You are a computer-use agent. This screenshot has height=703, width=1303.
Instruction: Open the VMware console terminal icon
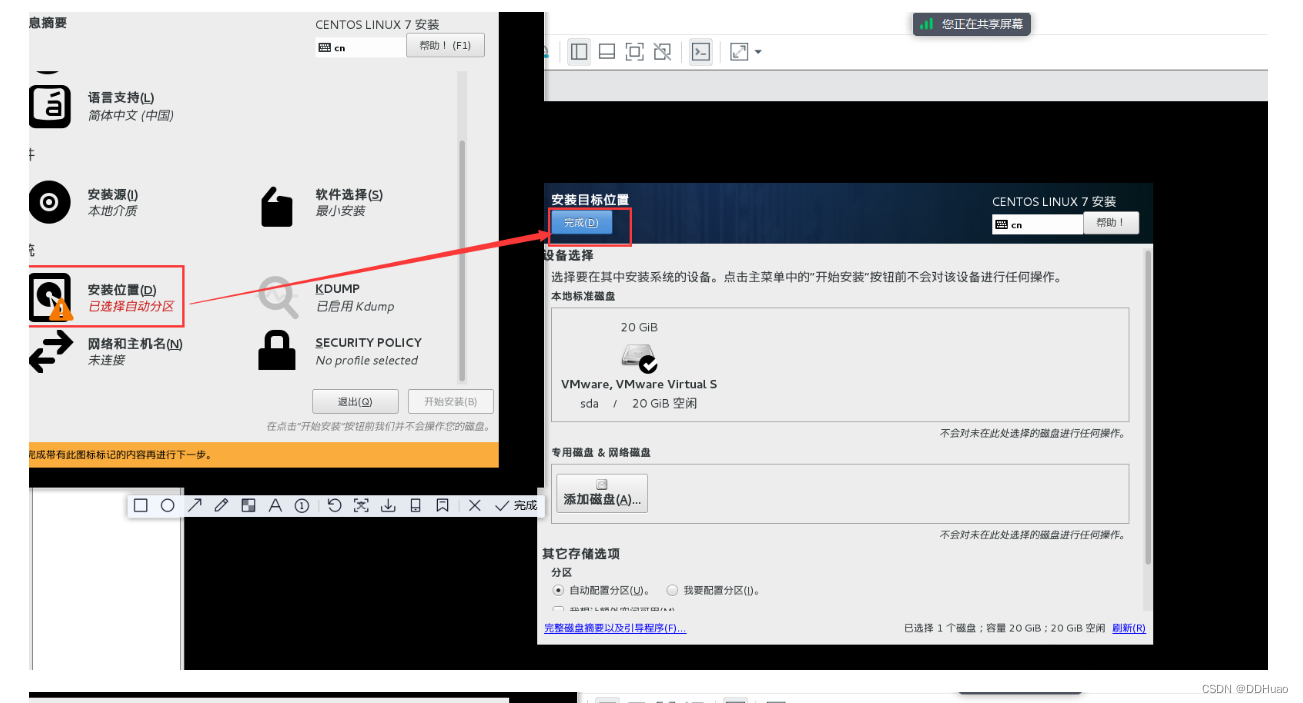pyautogui.click(x=701, y=52)
